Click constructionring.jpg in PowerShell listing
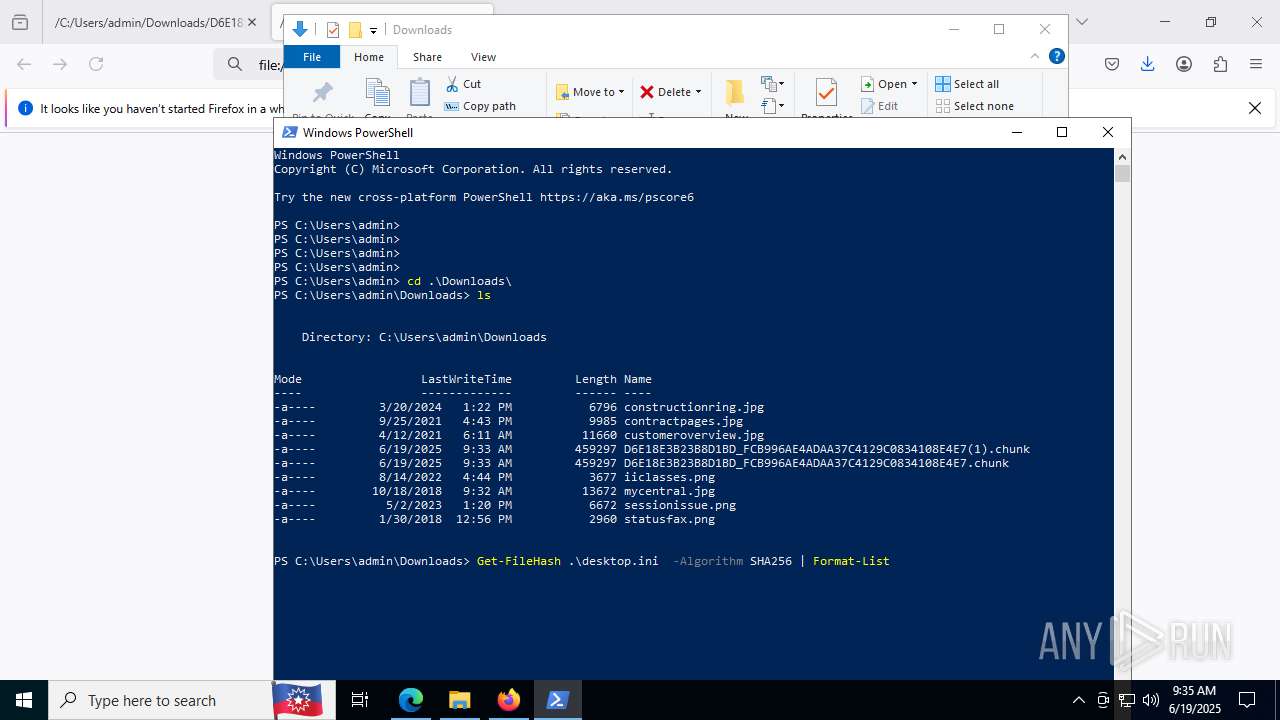Viewport: 1280px width, 720px height. (694, 407)
